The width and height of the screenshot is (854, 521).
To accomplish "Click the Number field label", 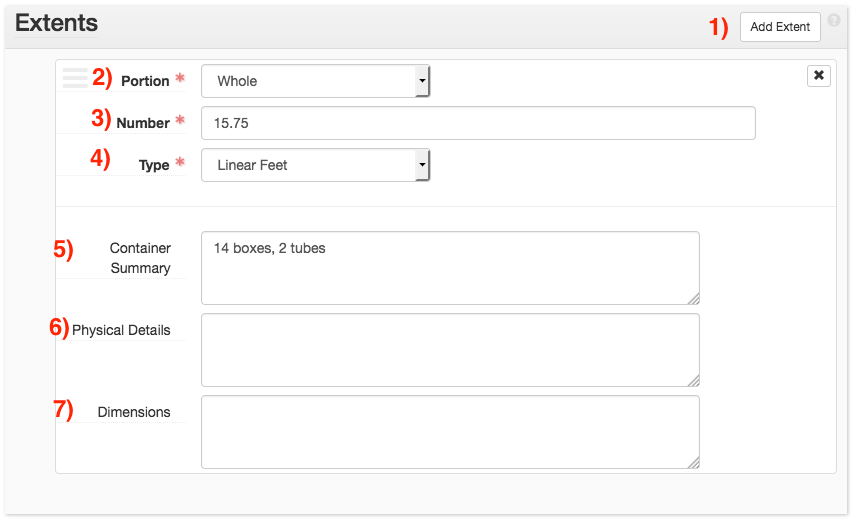I will point(143,123).
